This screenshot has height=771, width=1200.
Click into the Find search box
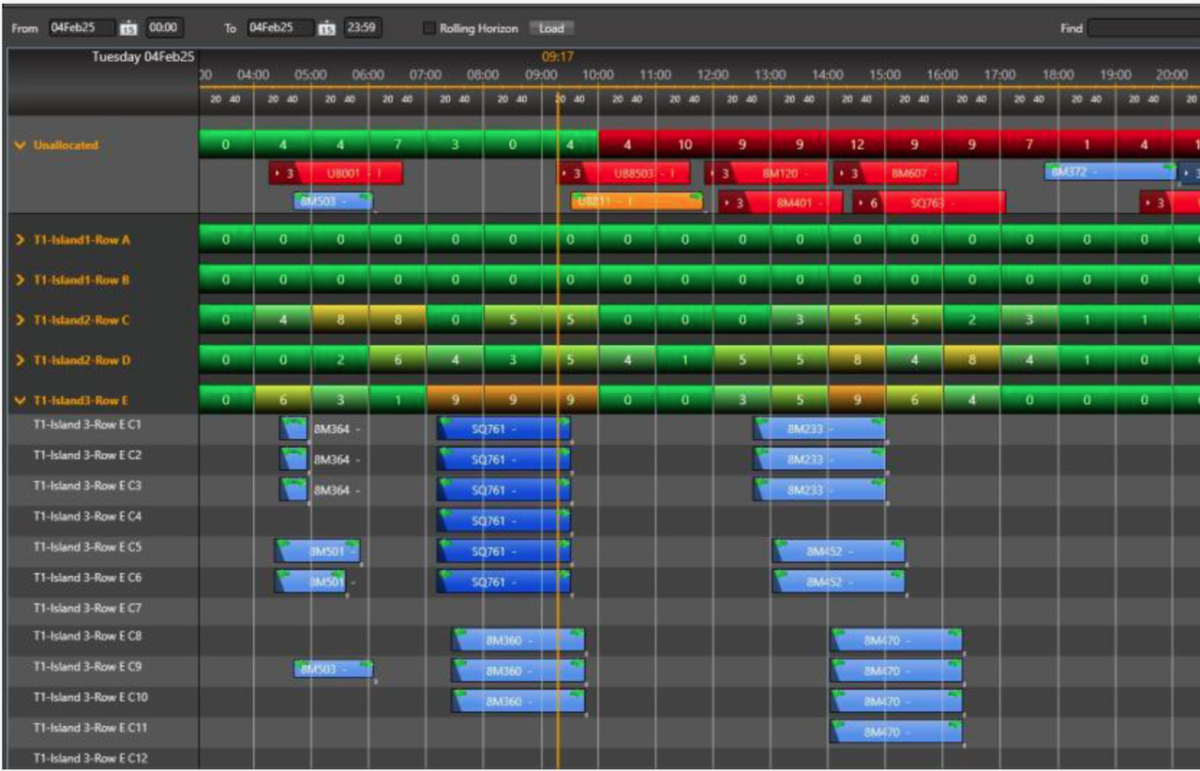pyautogui.click(x=1143, y=28)
